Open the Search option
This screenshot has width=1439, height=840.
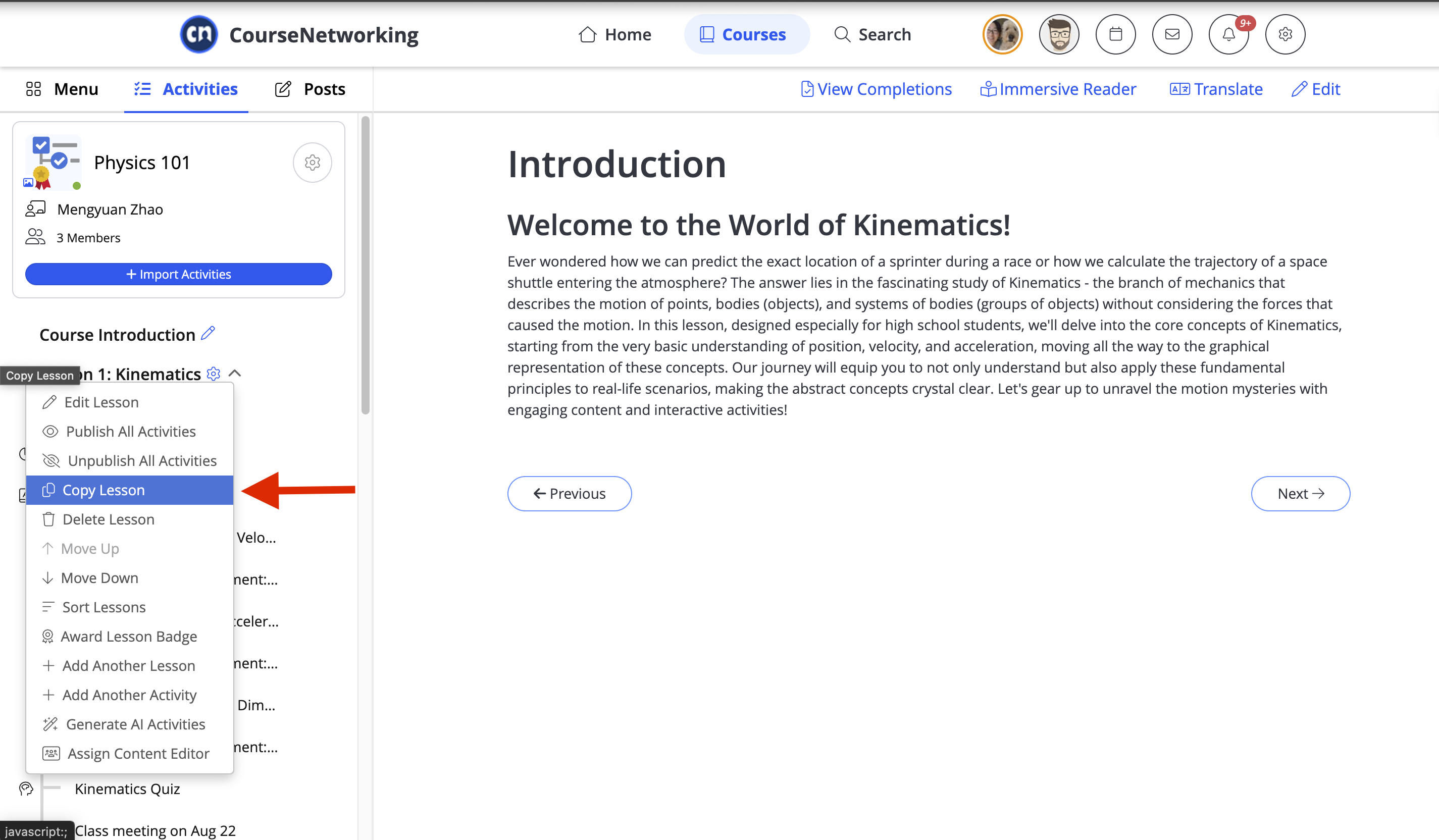(872, 34)
